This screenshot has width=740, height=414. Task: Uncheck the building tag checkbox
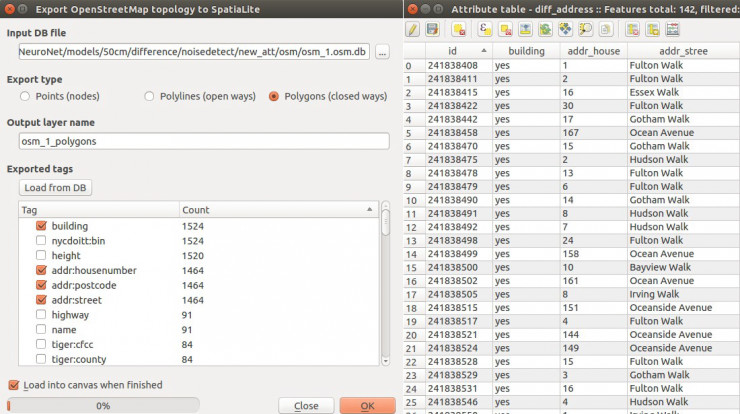pyautogui.click(x=41, y=226)
